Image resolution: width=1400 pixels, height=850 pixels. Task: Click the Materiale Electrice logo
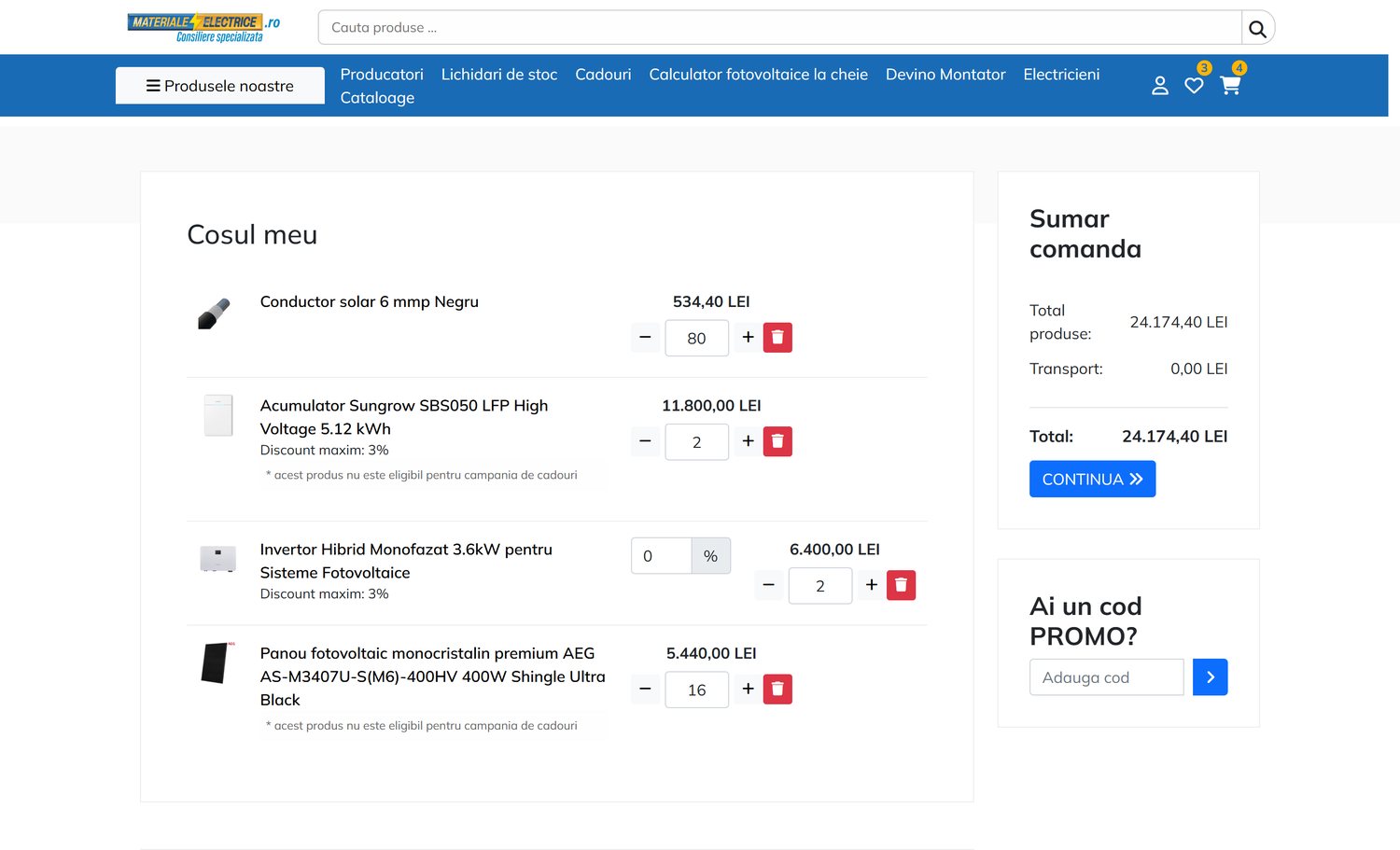pyautogui.click(x=204, y=27)
